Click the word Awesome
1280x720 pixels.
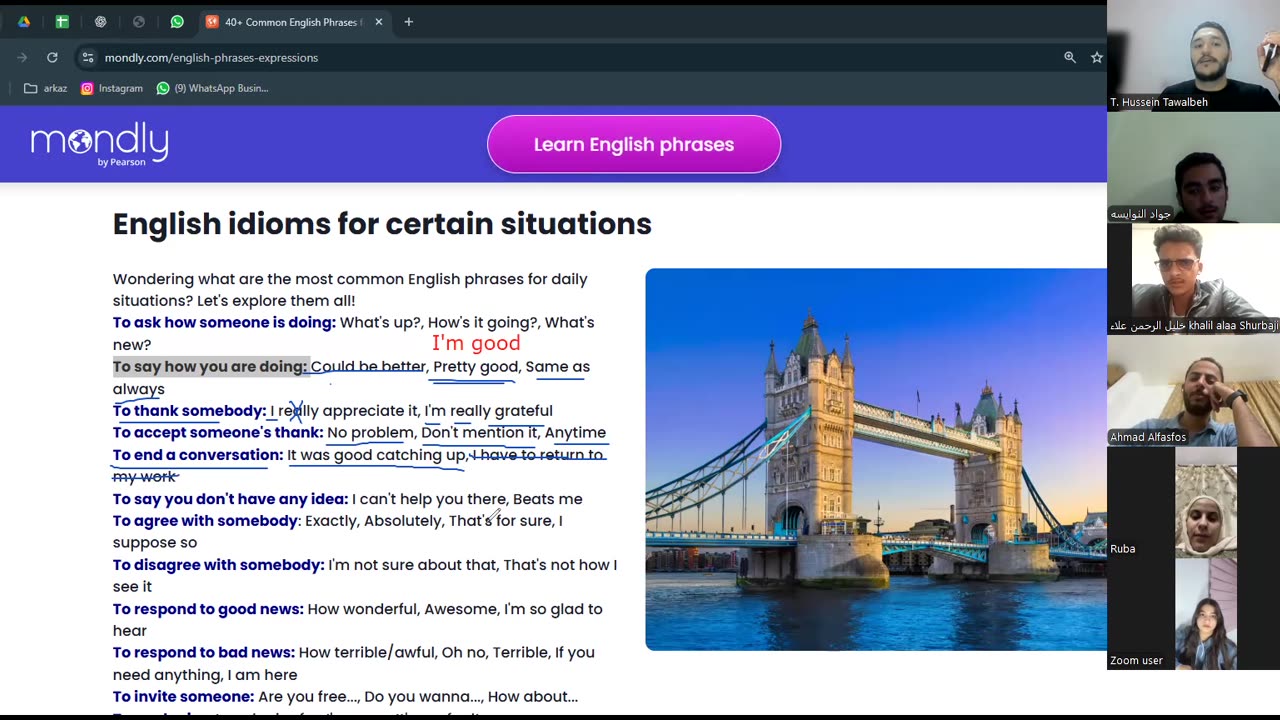[x=460, y=608]
